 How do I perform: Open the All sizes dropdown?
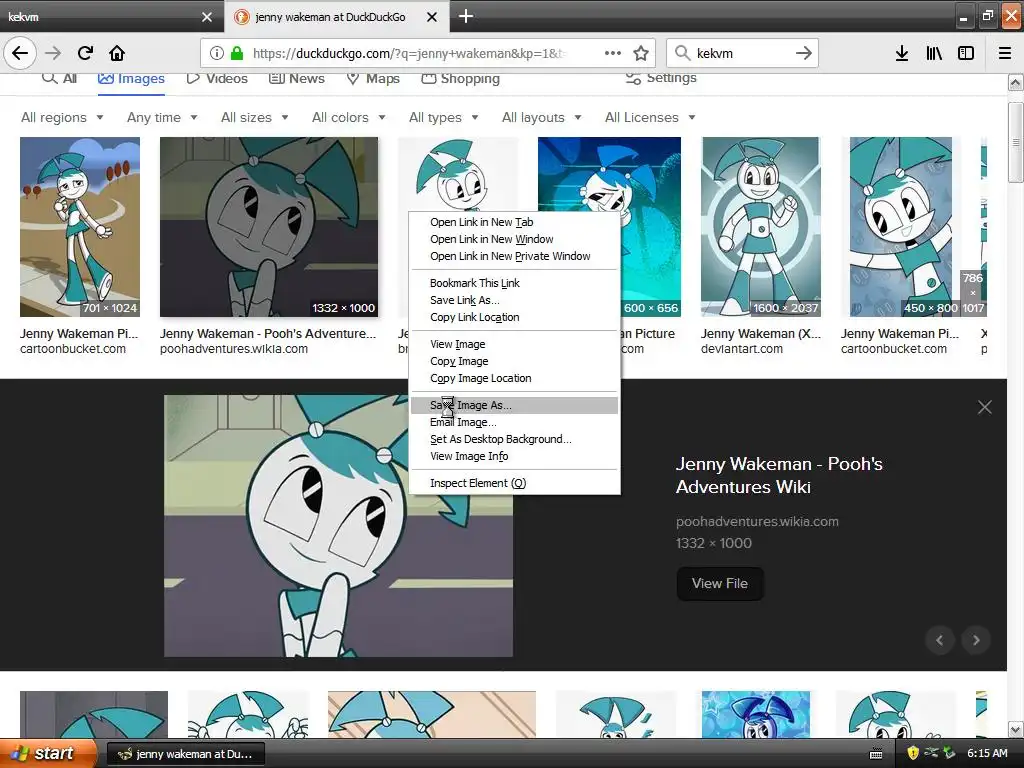tap(255, 118)
